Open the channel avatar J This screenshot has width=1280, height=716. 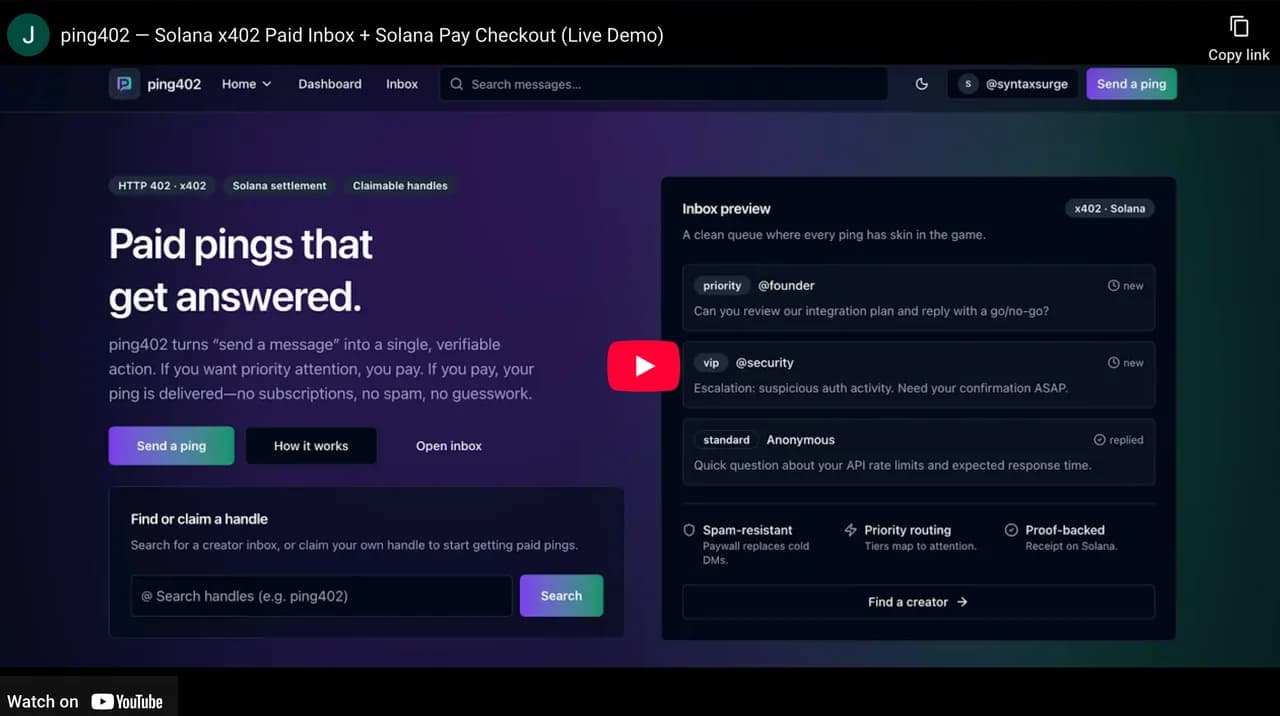(x=28, y=35)
